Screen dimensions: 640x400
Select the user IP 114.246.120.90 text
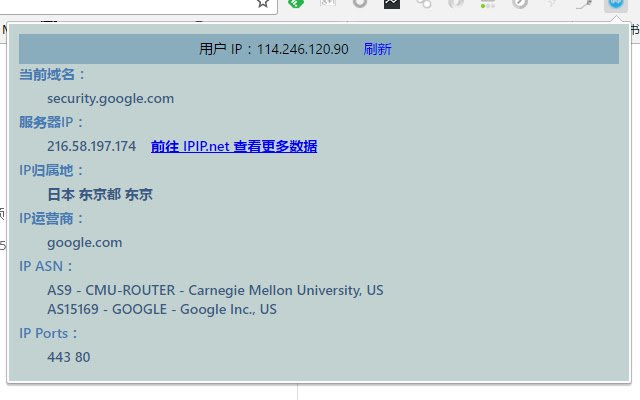pyautogui.click(x=302, y=49)
